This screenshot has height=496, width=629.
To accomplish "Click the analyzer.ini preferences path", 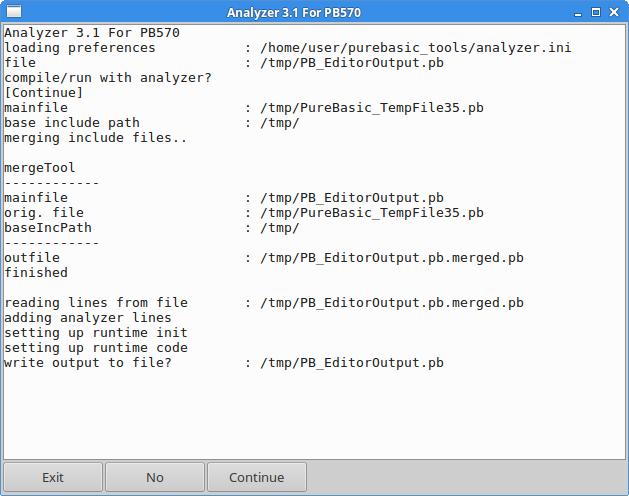I will point(415,48).
